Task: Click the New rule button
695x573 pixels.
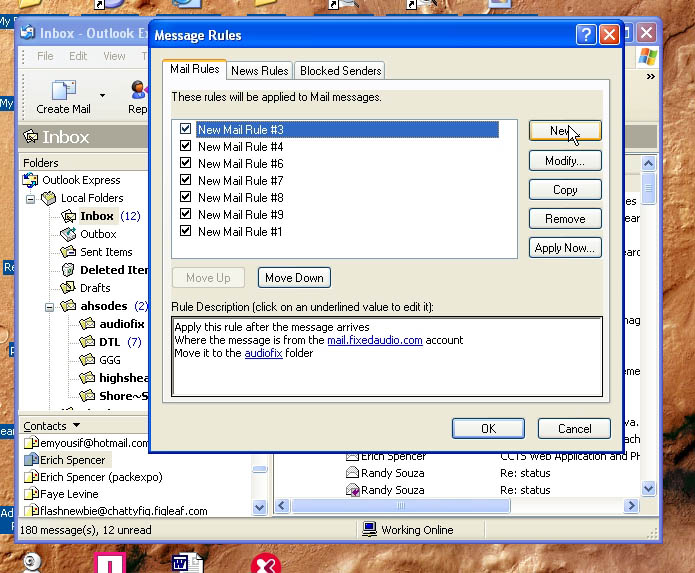Action: click(565, 131)
